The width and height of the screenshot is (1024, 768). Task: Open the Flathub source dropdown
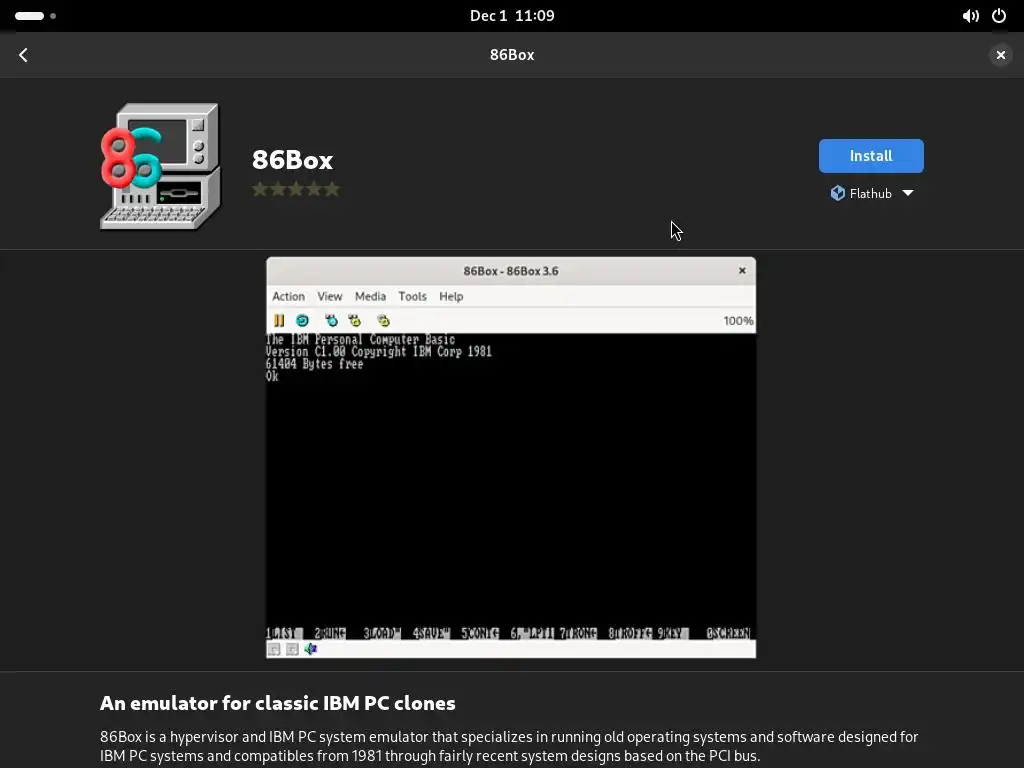[x=871, y=193]
